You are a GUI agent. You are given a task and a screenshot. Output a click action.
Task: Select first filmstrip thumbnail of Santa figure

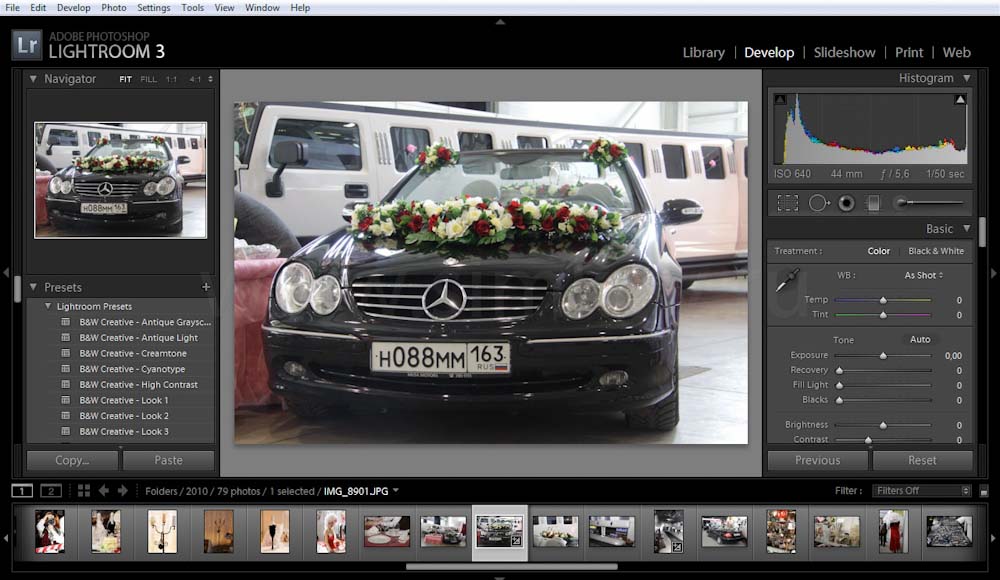50,531
